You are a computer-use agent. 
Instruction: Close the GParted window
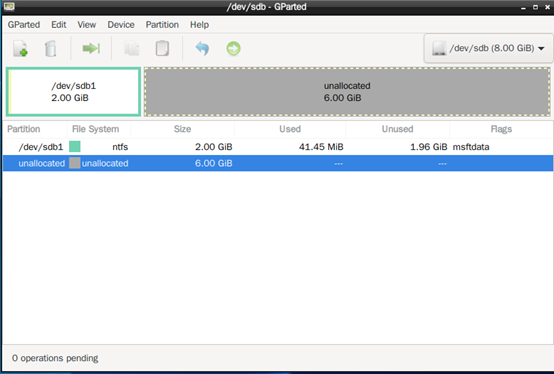[547, 7]
